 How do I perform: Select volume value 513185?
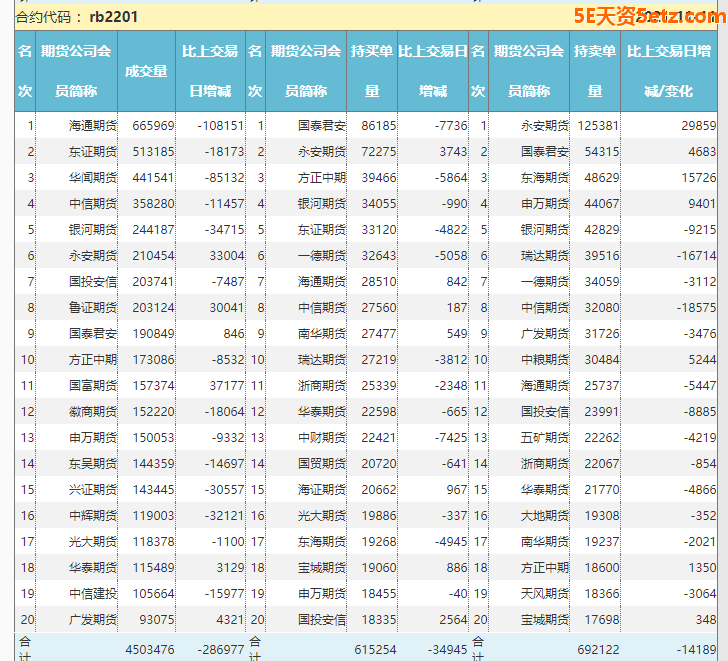[x=153, y=151]
